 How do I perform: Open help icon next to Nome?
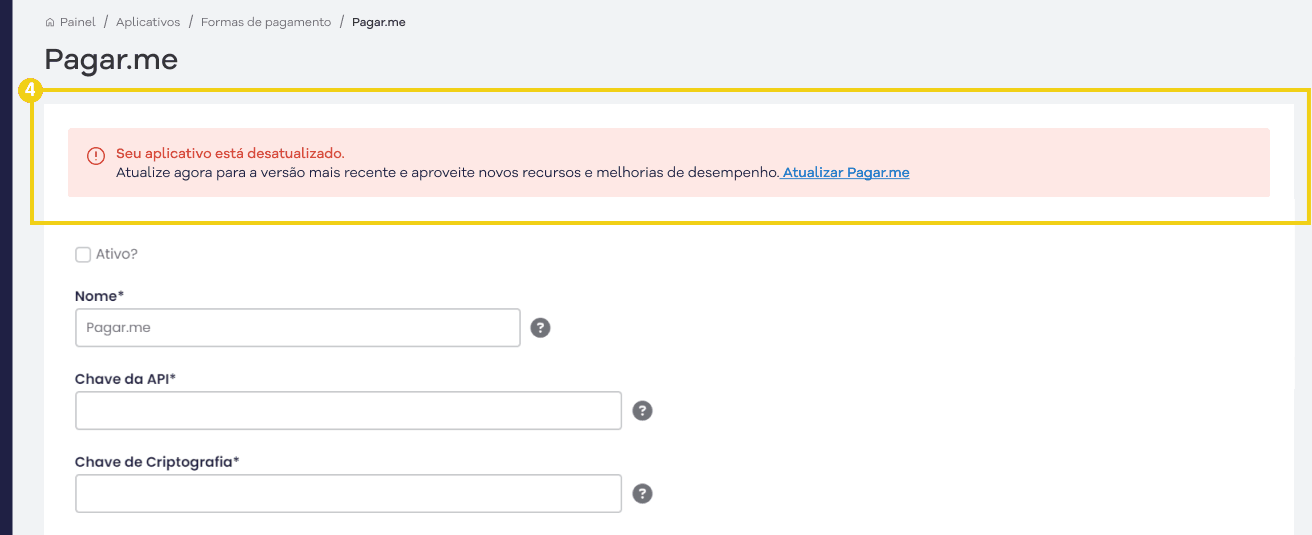[x=541, y=327]
